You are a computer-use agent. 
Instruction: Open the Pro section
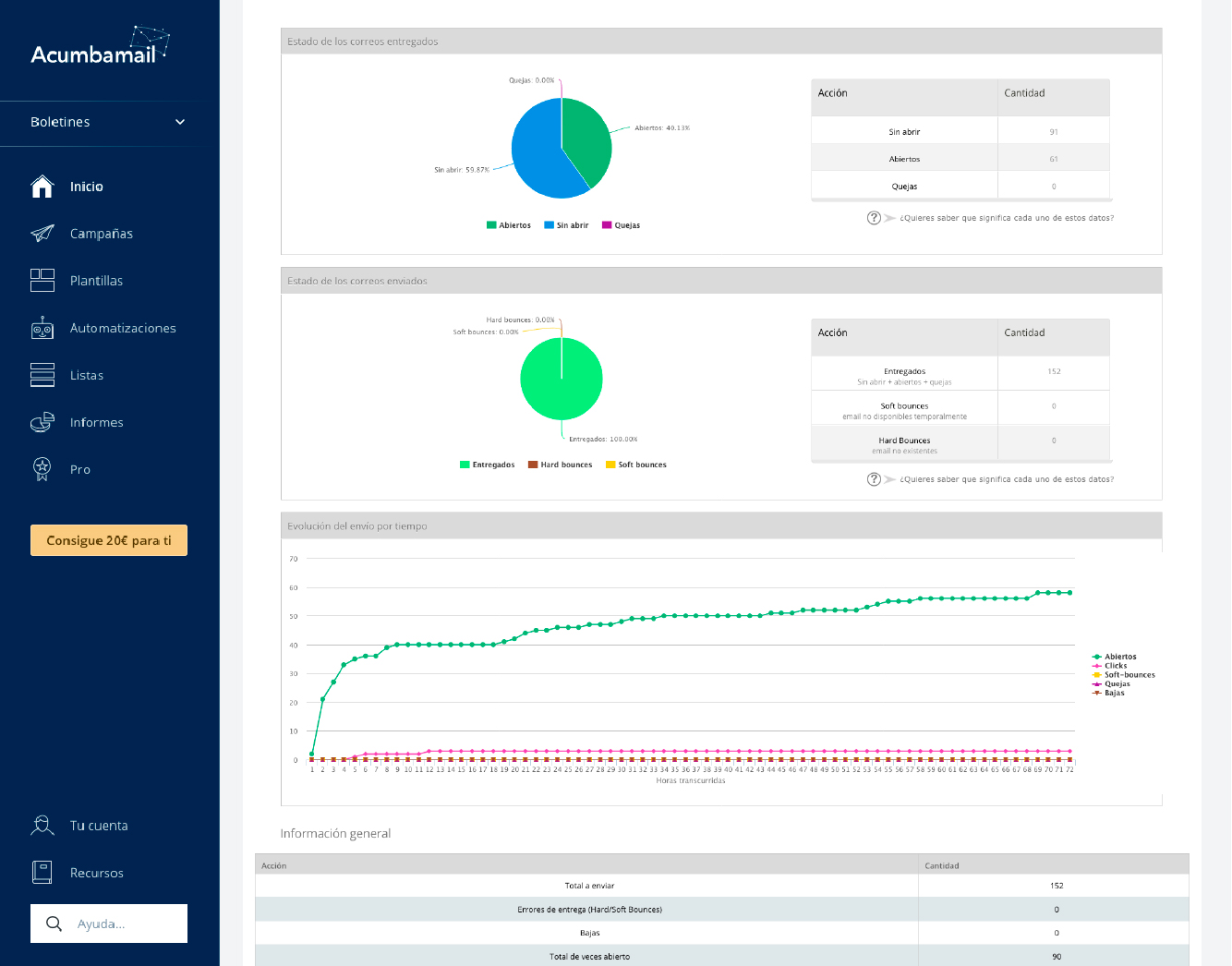[80, 469]
